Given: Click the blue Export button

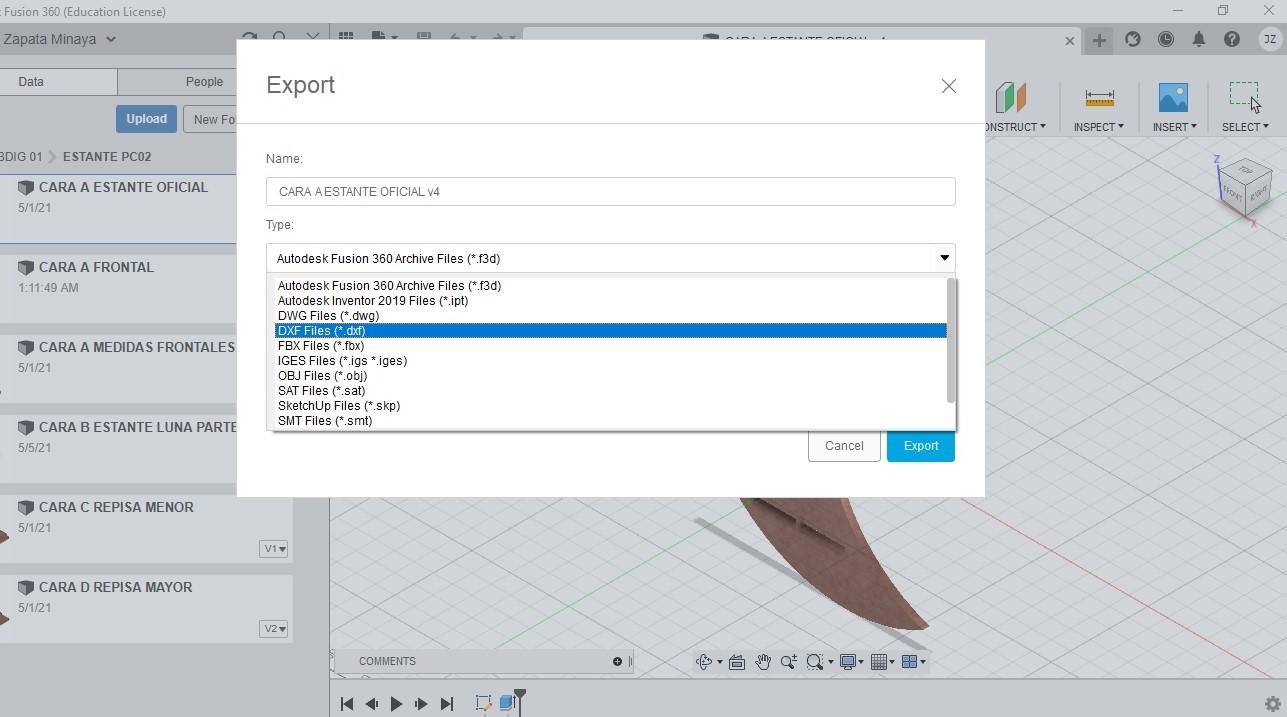Looking at the screenshot, I should point(920,446).
